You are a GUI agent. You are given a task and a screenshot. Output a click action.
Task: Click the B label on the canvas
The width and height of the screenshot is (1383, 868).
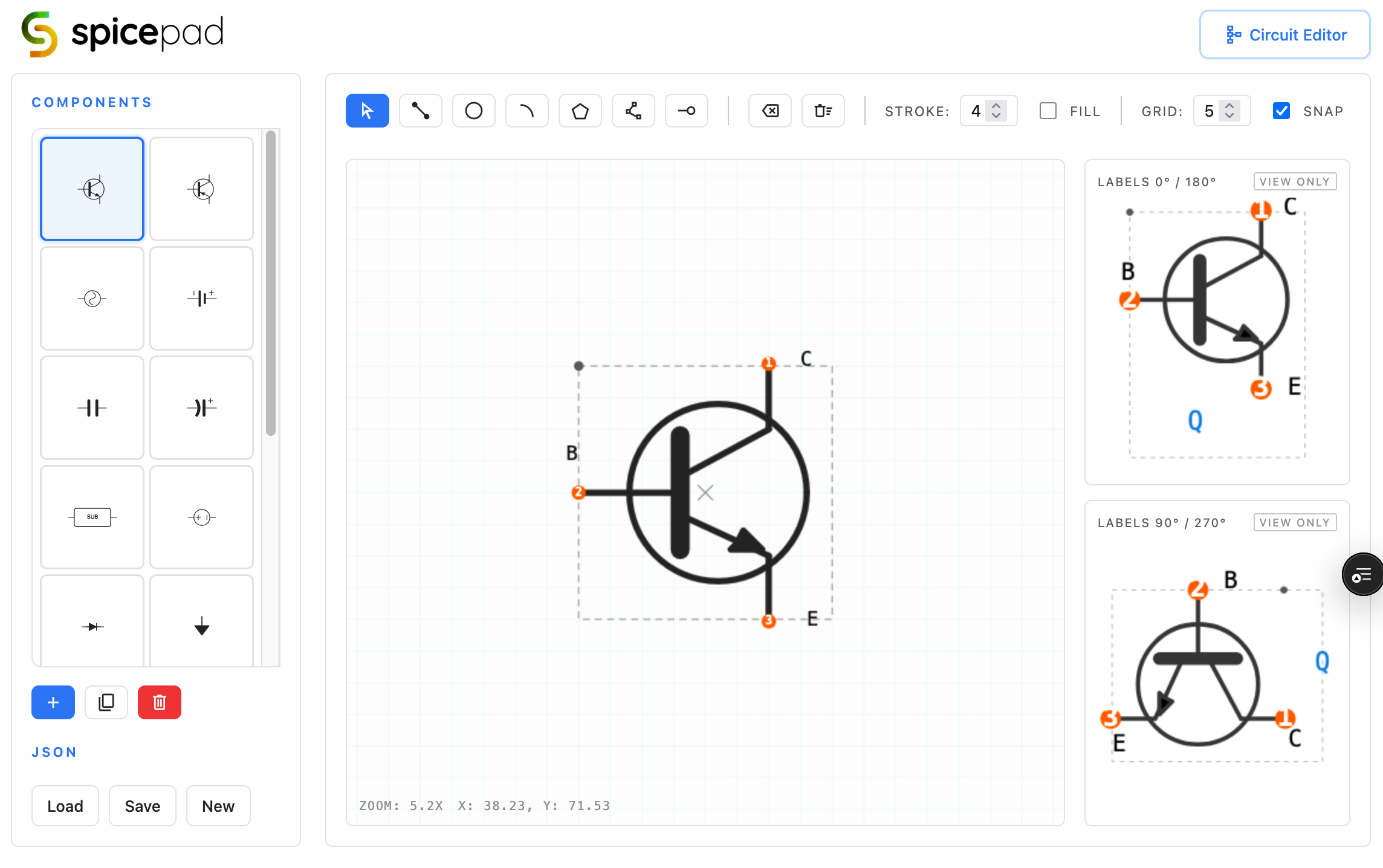click(572, 453)
